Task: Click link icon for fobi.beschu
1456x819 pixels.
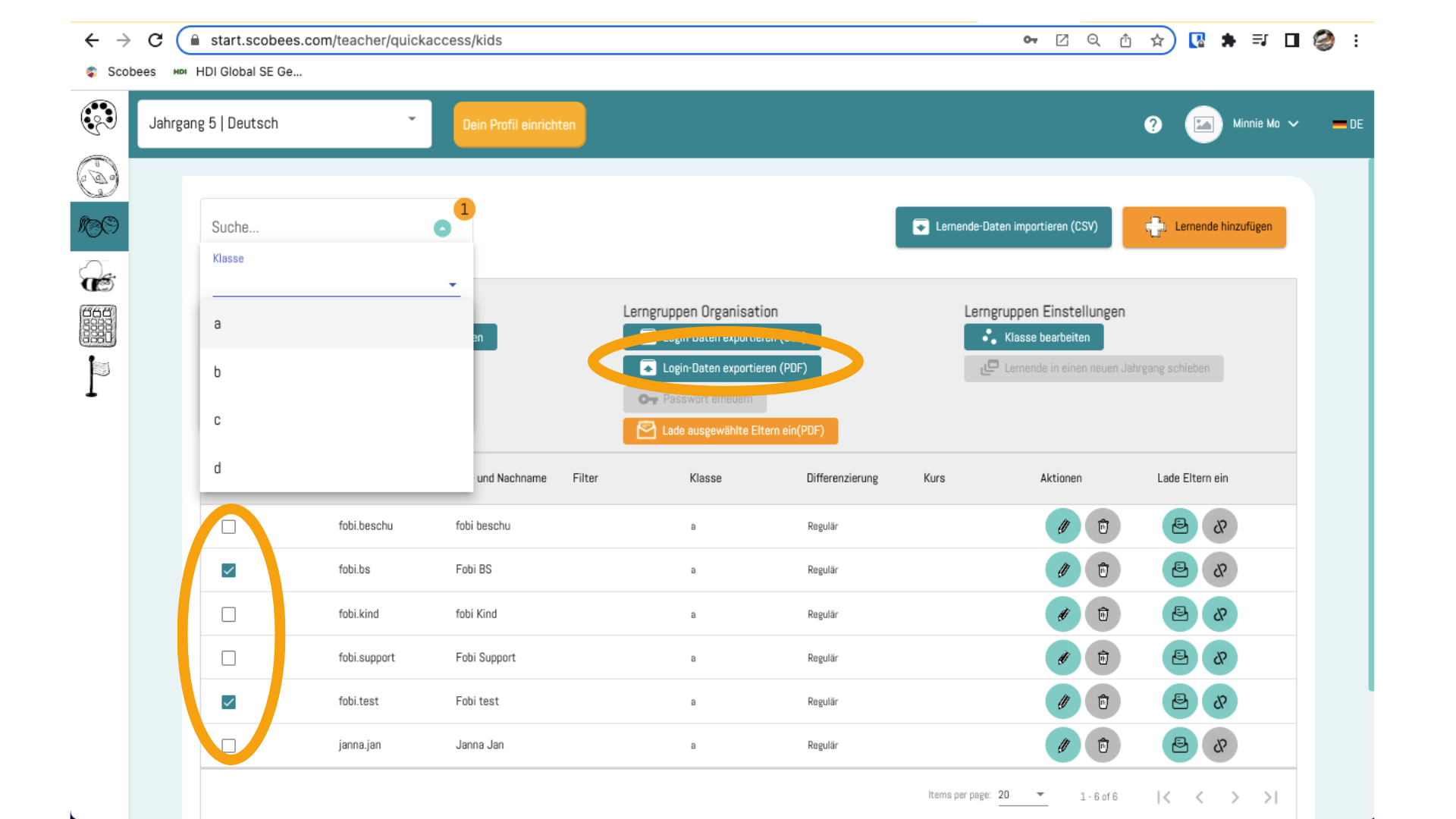Action: tap(1220, 526)
